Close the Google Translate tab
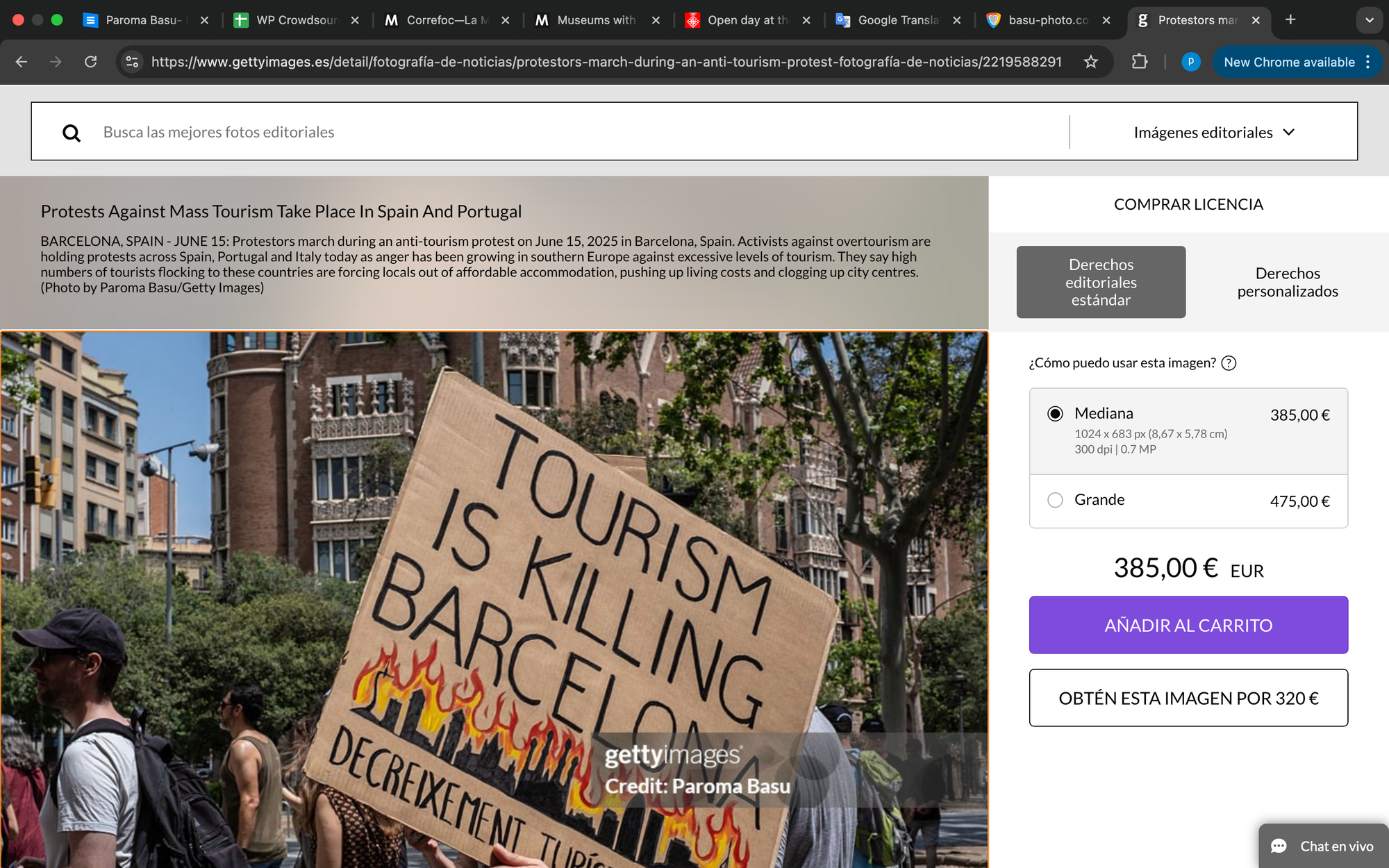 (957, 20)
